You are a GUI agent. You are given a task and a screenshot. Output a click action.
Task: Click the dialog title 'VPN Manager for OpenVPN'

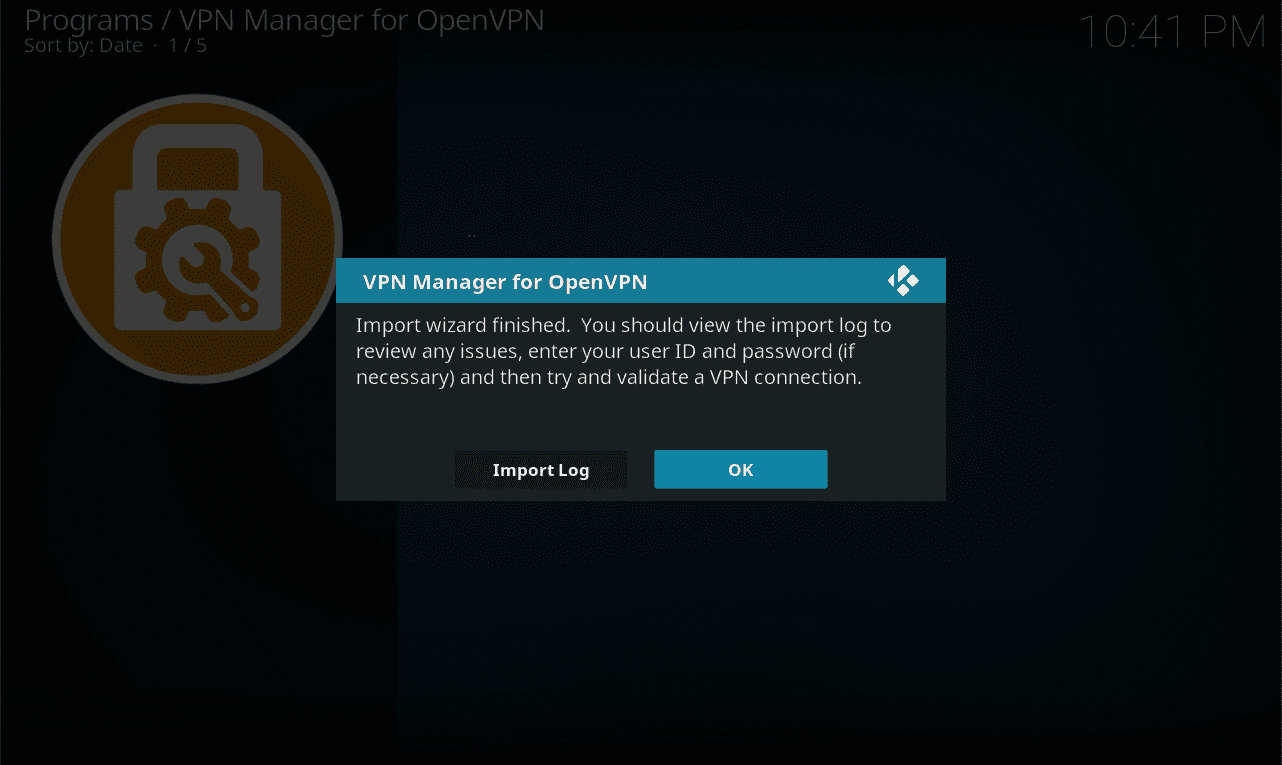[505, 282]
